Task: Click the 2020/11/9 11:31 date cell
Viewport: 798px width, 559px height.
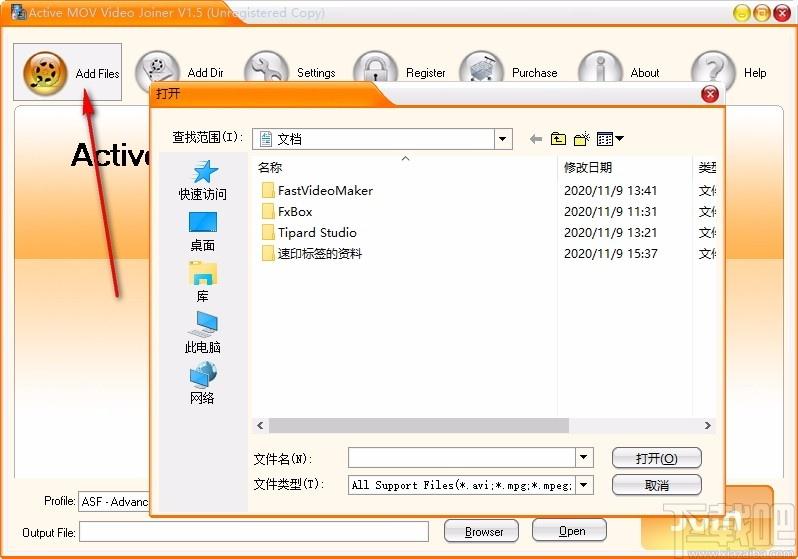Action: (x=611, y=211)
